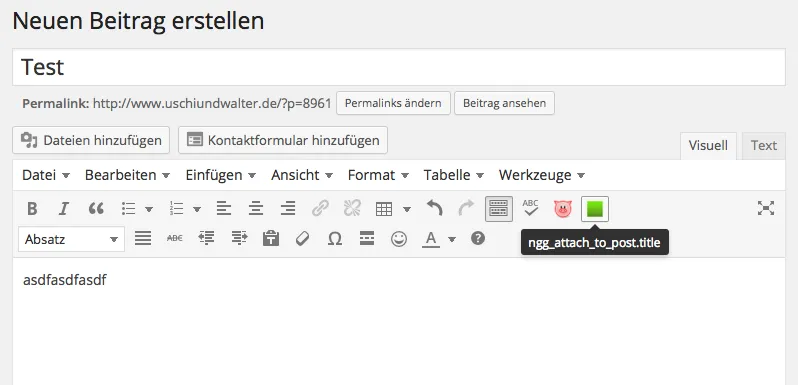798x385 pixels.
Task: Insert an emoticon smiley
Action: coord(398,238)
